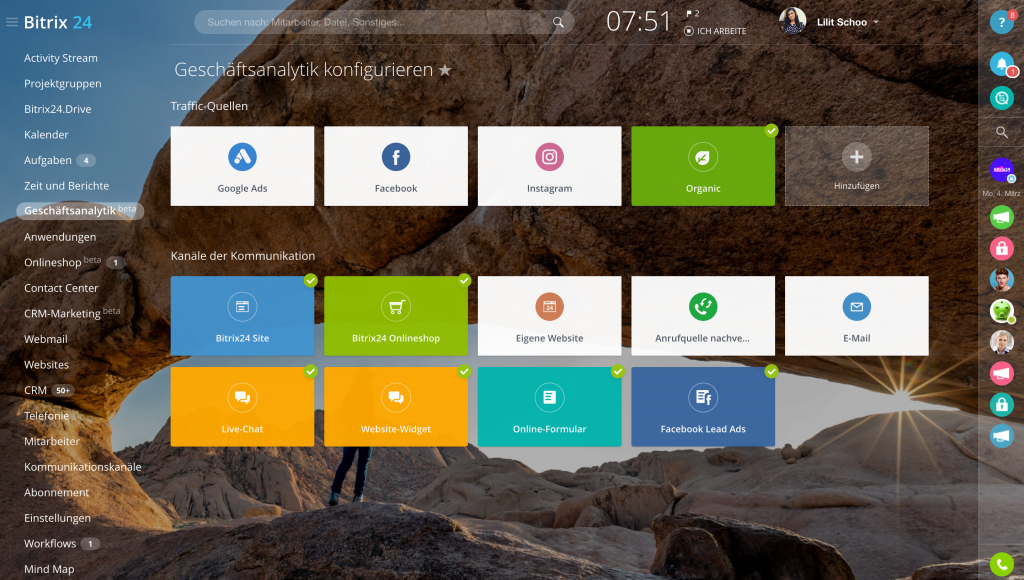Expand the Lilit Schoo user menu arrow
Image resolution: width=1024 pixels, height=580 pixels.
tap(876, 22)
